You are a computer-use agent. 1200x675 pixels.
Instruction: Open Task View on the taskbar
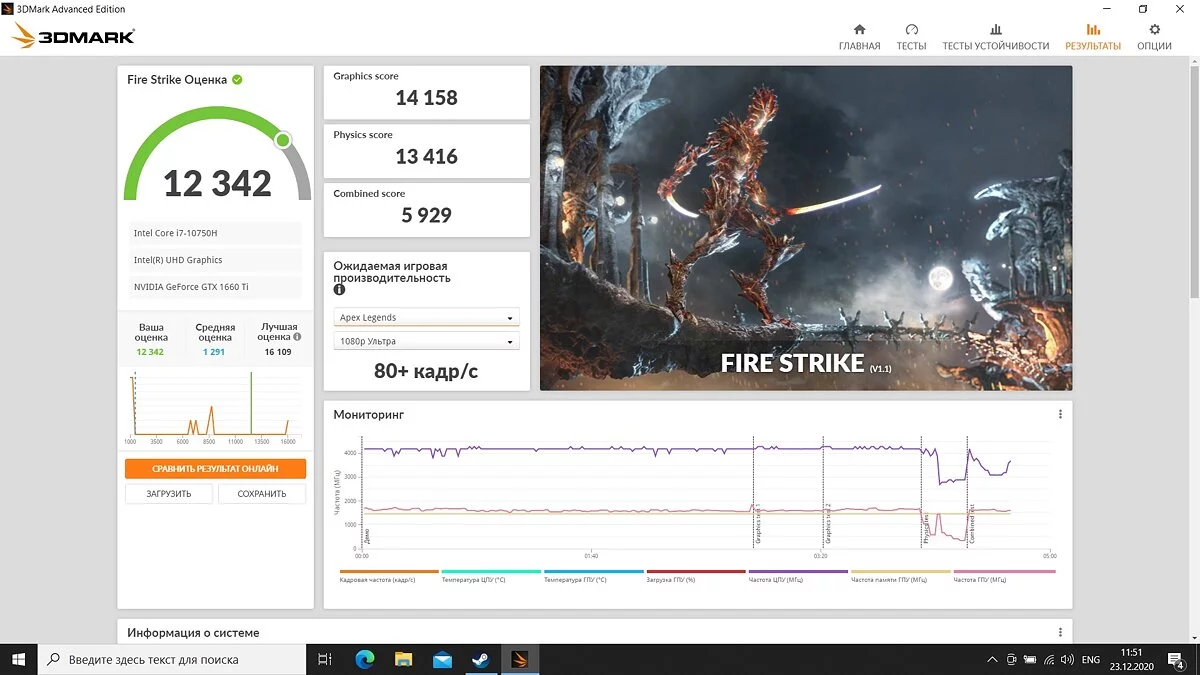coord(324,659)
